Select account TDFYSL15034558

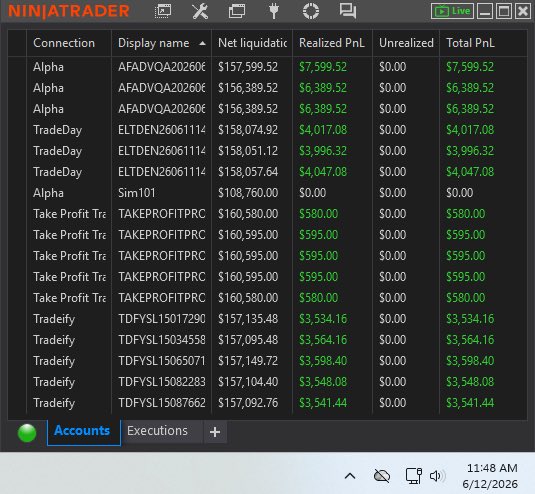162,340
